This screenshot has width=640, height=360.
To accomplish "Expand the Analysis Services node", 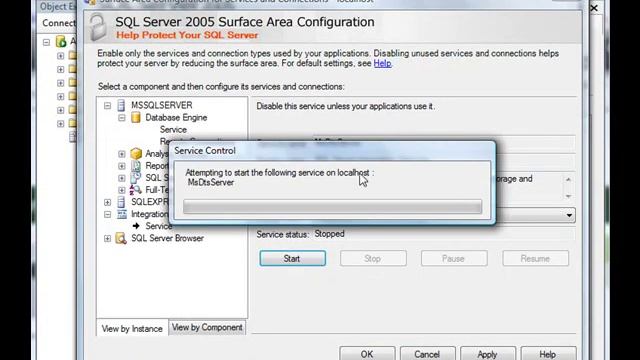I will click(122, 154).
